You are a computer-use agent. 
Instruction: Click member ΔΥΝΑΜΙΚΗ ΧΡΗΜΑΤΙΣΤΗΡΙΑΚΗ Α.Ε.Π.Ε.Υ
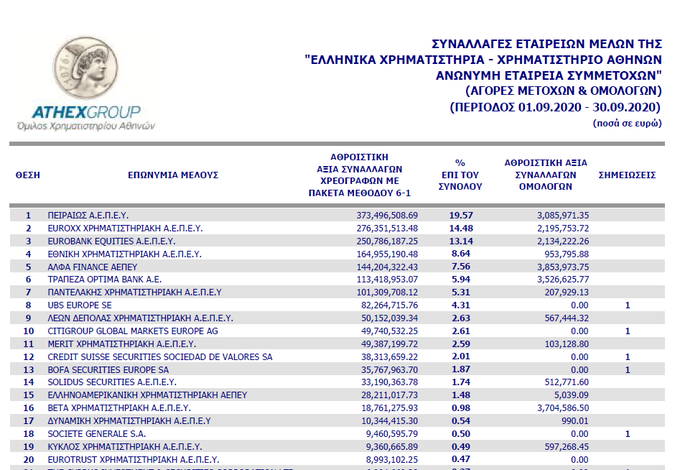pos(129,421)
